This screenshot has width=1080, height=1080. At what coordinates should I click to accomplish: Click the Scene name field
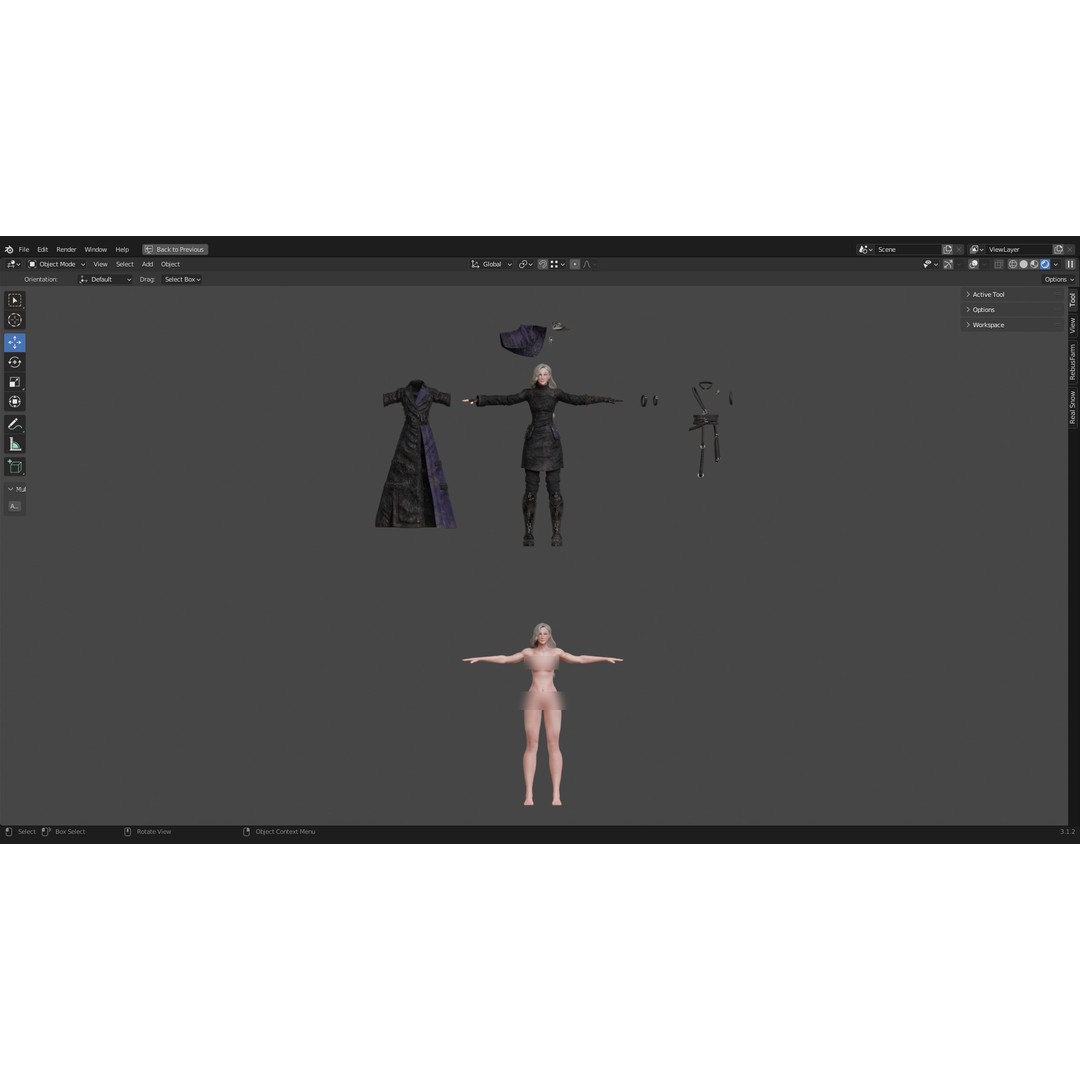click(x=908, y=249)
